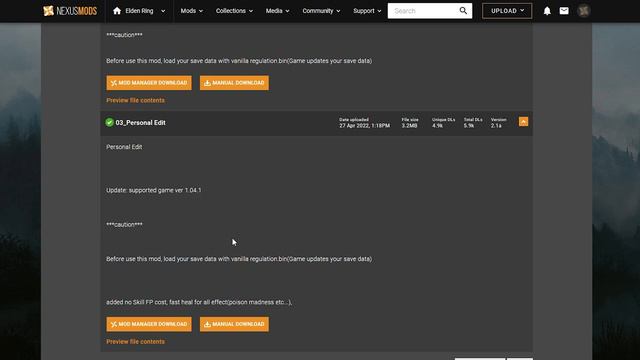Open the notifications bell
Viewport: 640px width, 360px height.
(x=547, y=11)
